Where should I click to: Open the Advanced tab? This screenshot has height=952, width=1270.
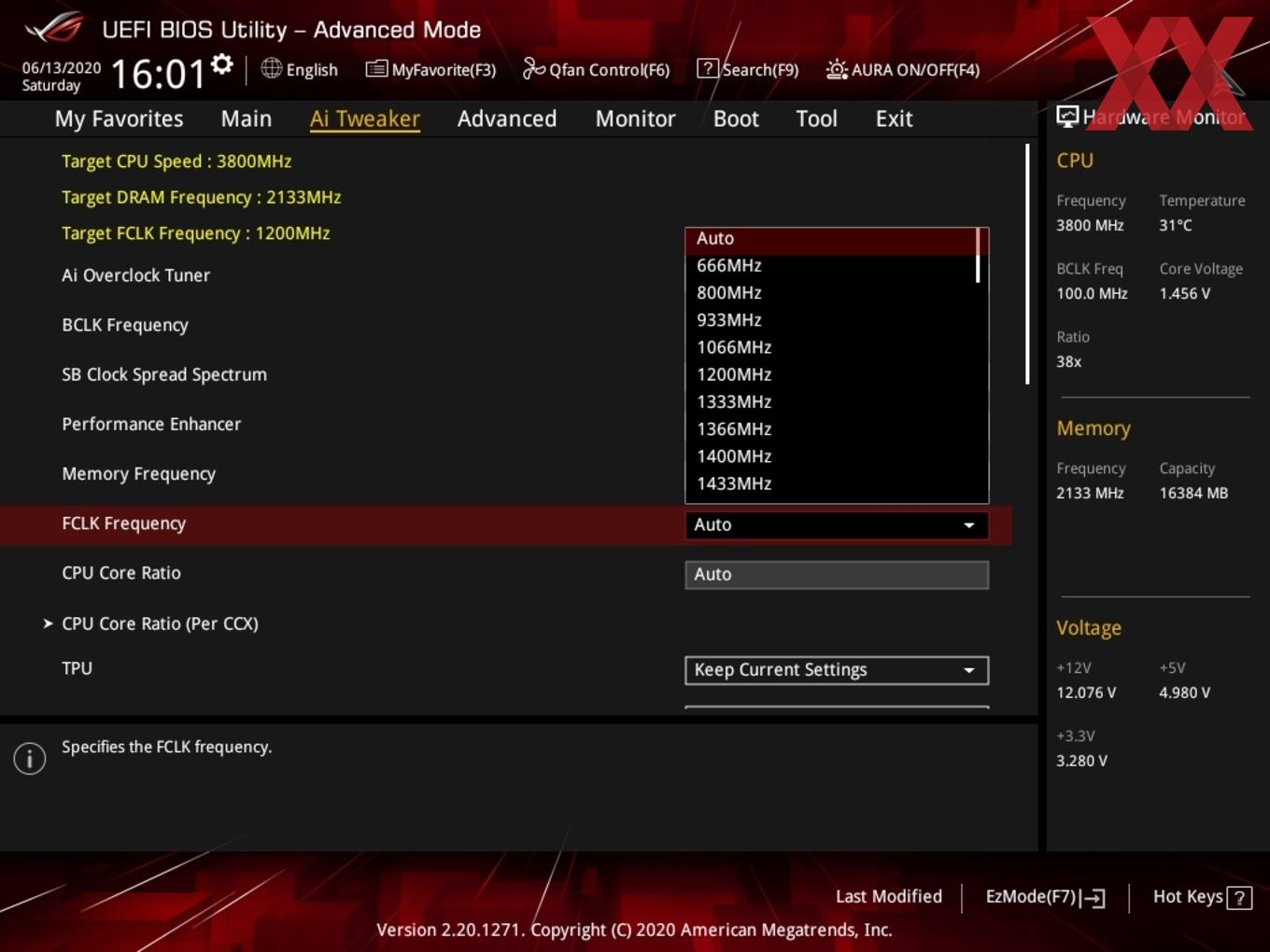(x=507, y=119)
